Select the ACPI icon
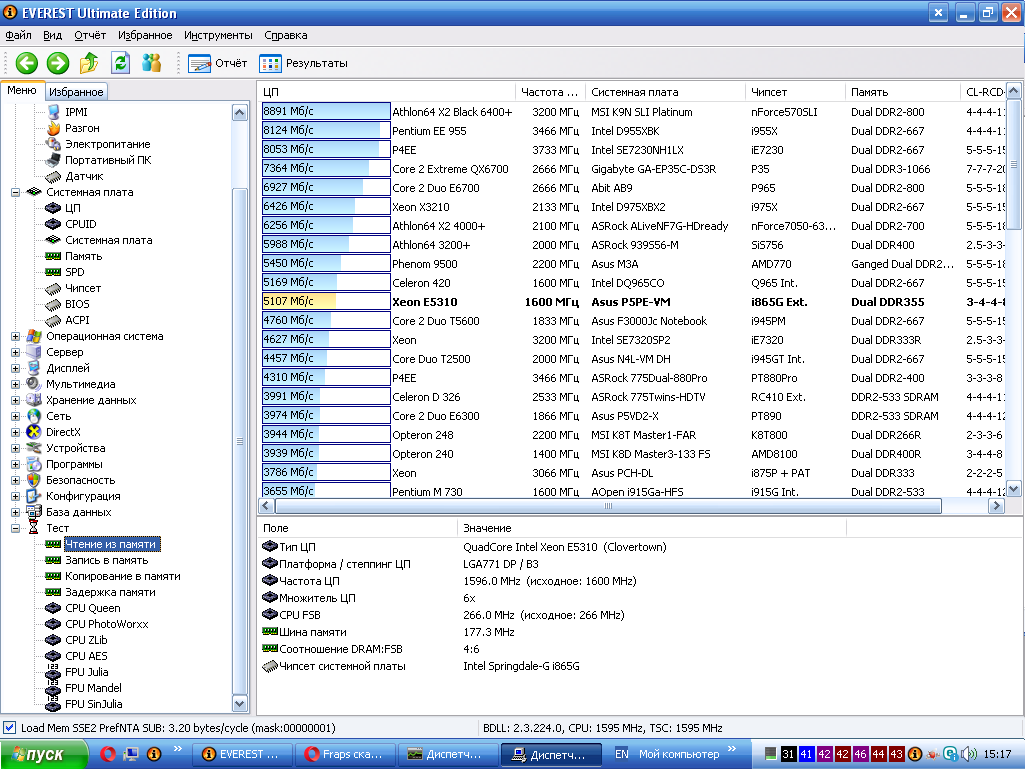 point(53,321)
